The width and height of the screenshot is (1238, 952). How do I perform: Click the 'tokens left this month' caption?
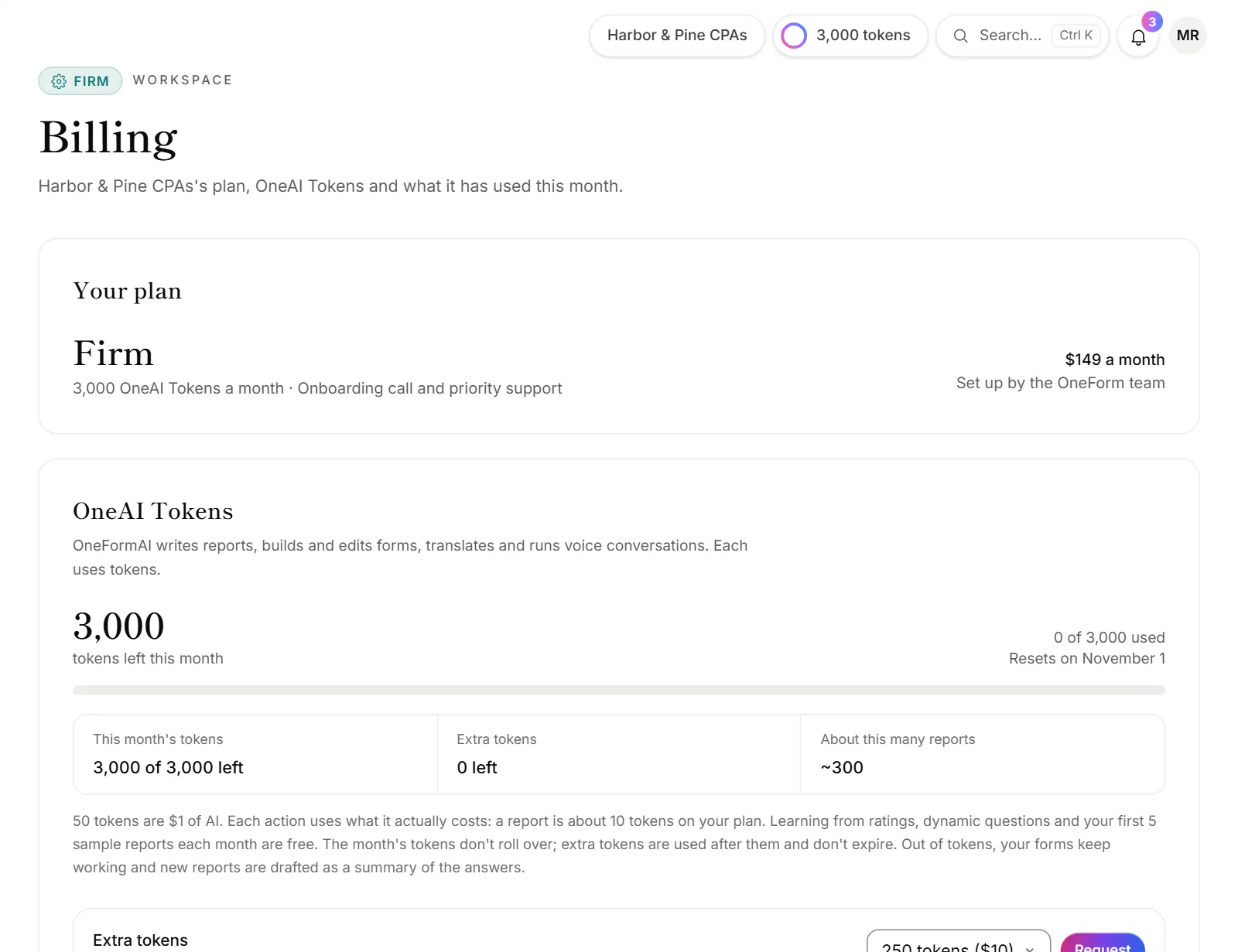pyautogui.click(x=148, y=658)
